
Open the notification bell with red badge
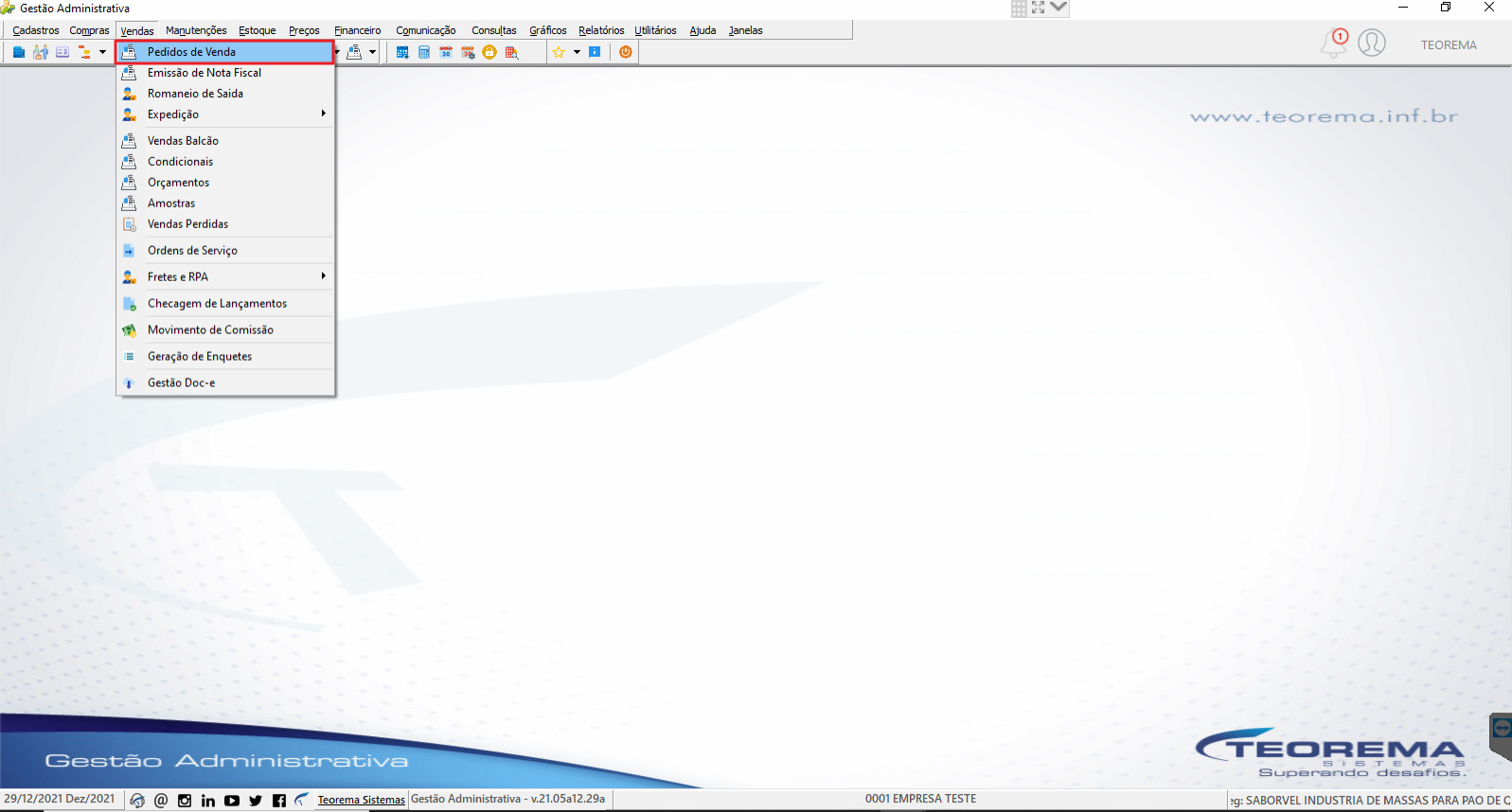pyautogui.click(x=1334, y=43)
